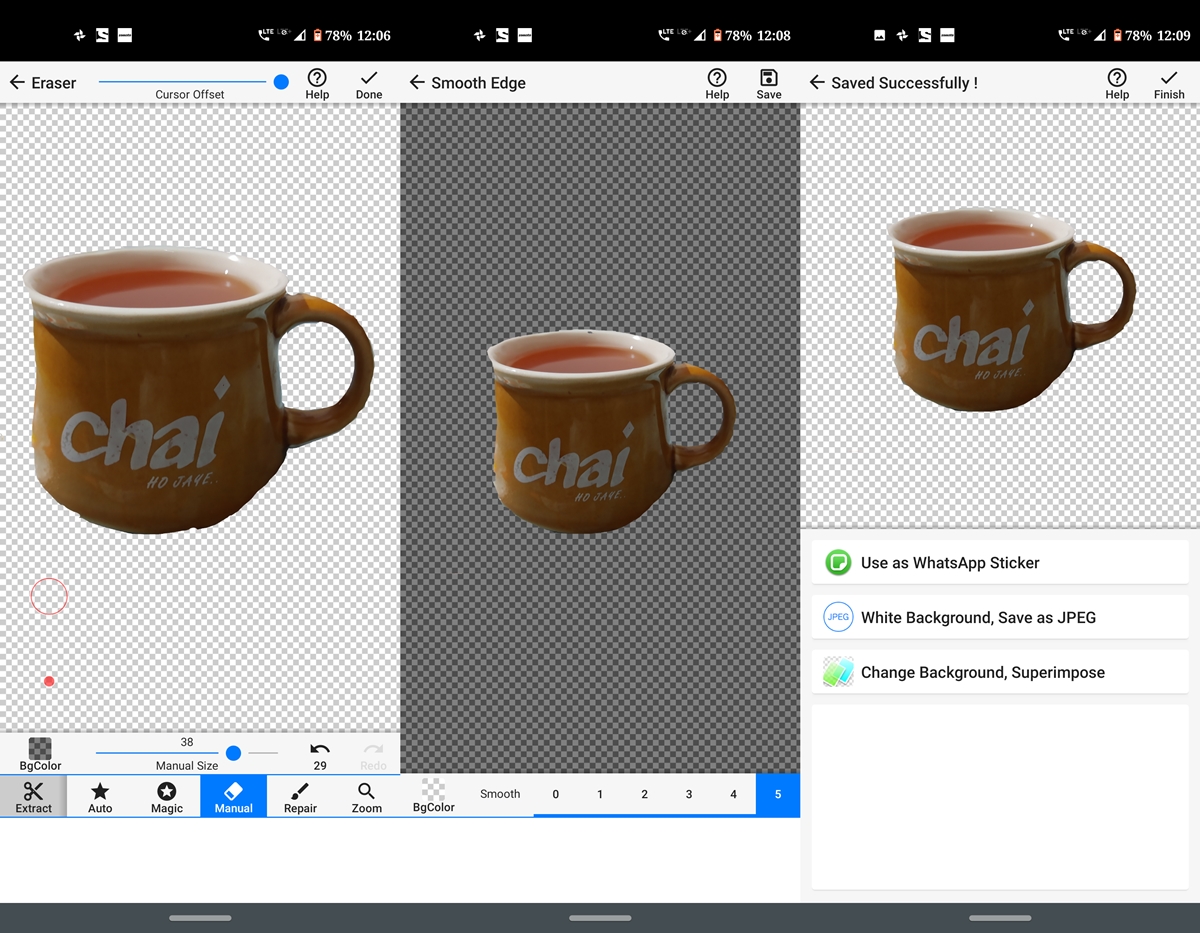Choose White Background, Save as JPEG
Screen dimensions: 1200x933
(x=1000, y=617)
